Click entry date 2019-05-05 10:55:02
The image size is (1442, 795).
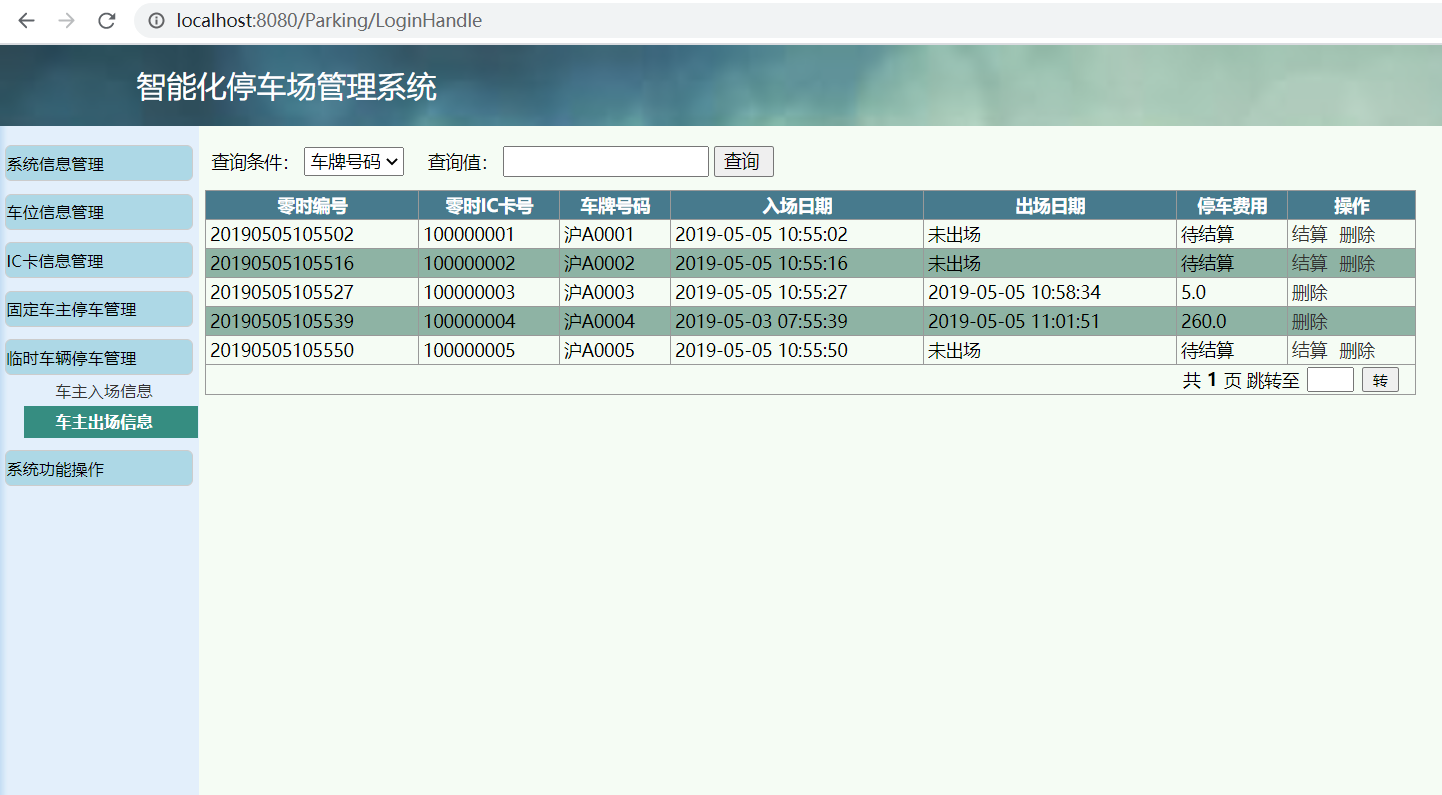(x=761, y=234)
